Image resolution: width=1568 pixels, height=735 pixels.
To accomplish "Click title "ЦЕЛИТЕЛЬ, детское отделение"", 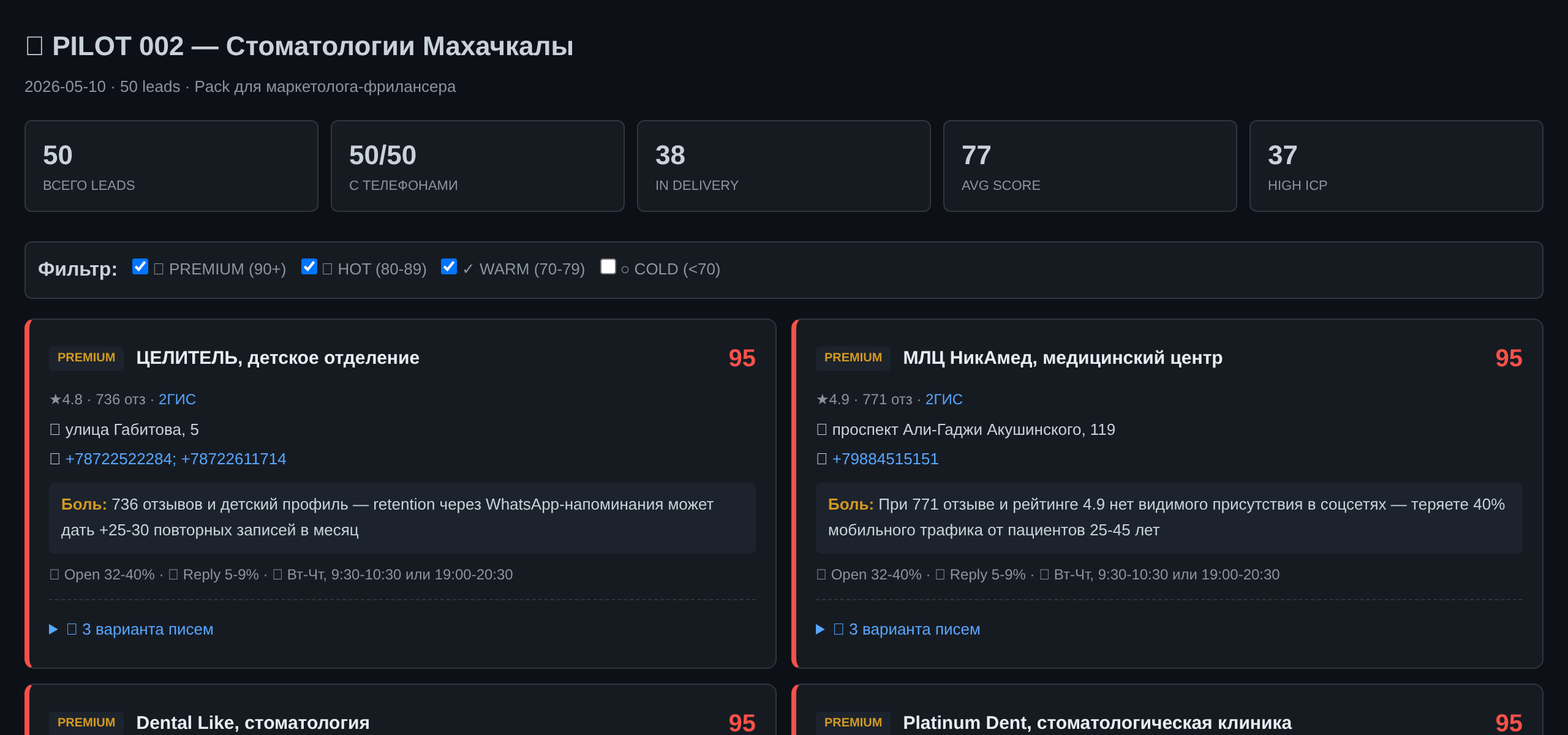I will (277, 358).
